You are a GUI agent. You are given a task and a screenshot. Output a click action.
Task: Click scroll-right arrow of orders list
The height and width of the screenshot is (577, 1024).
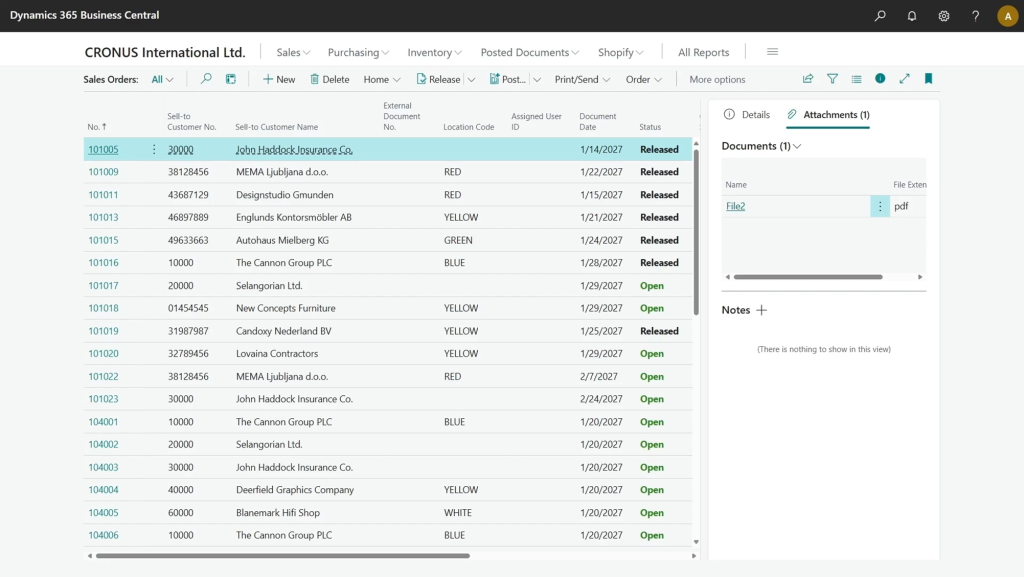694,556
